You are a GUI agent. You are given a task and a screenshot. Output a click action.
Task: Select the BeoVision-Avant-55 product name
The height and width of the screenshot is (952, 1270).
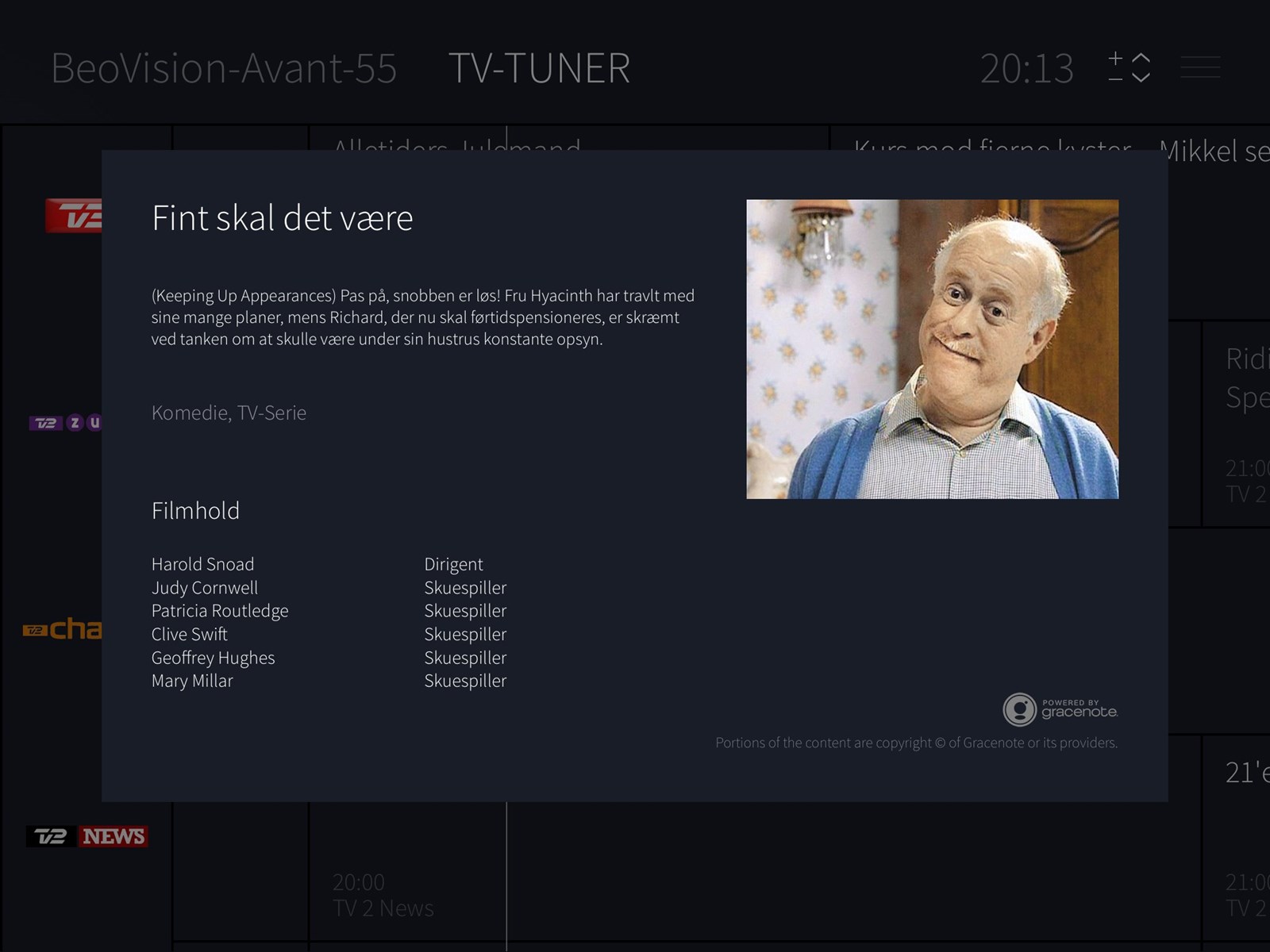click(x=224, y=68)
